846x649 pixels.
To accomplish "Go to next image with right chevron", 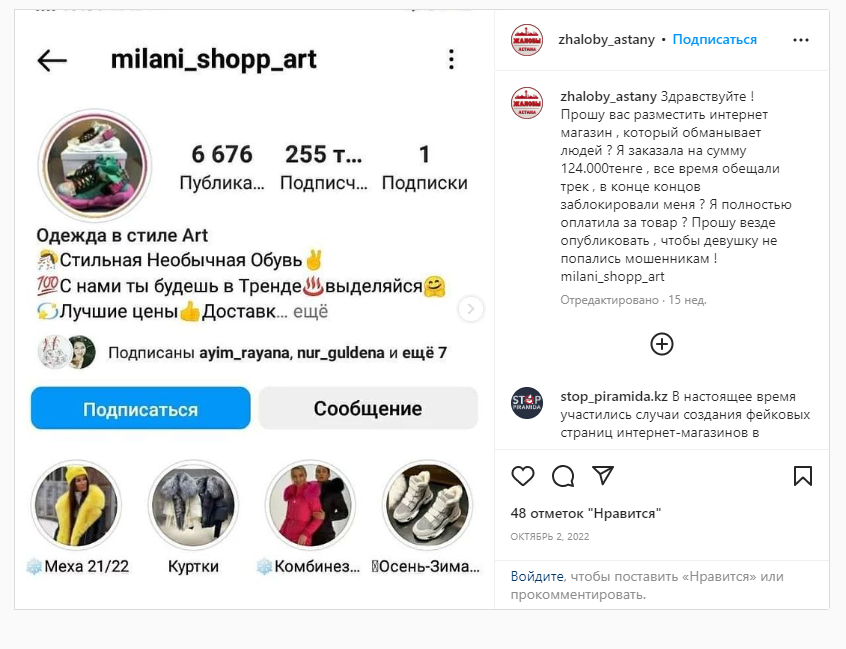I will pyautogui.click(x=470, y=309).
